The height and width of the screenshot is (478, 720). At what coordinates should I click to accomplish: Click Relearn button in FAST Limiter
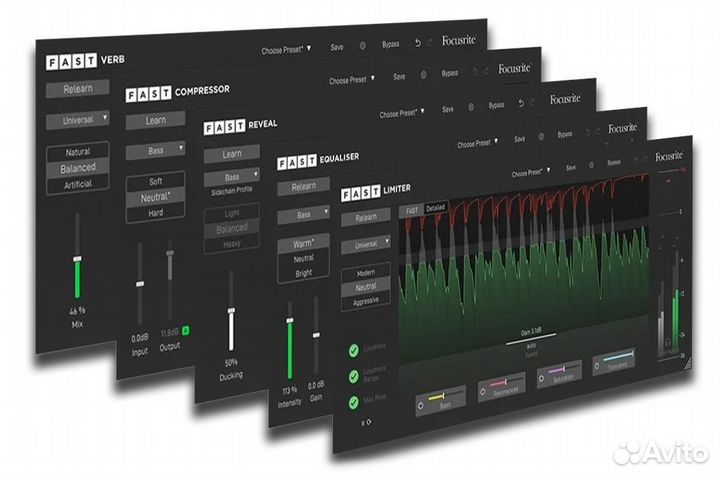pyautogui.click(x=366, y=217)
